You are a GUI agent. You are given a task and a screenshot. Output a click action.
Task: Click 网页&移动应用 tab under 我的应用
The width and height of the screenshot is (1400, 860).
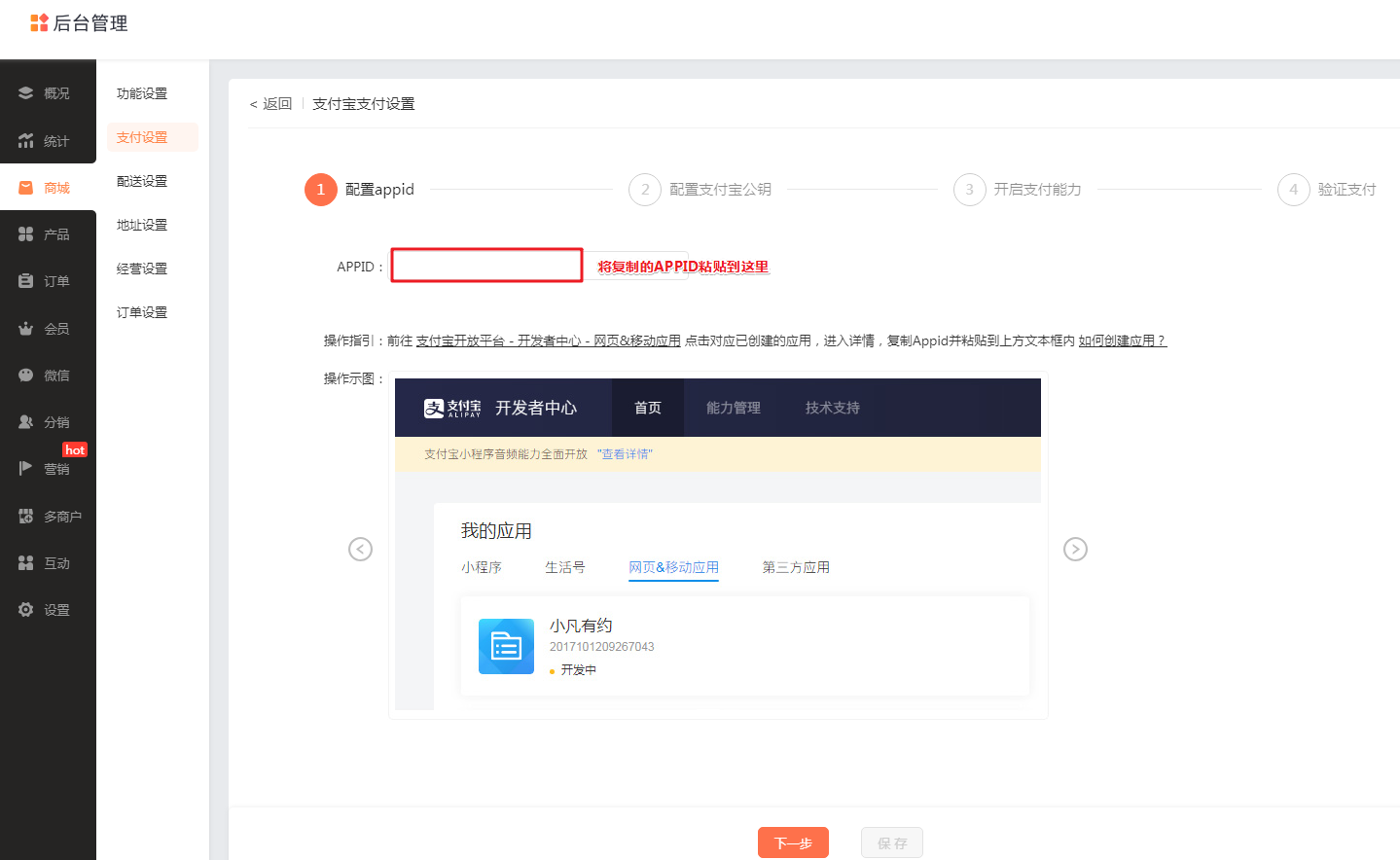click(x=673, y=567)
